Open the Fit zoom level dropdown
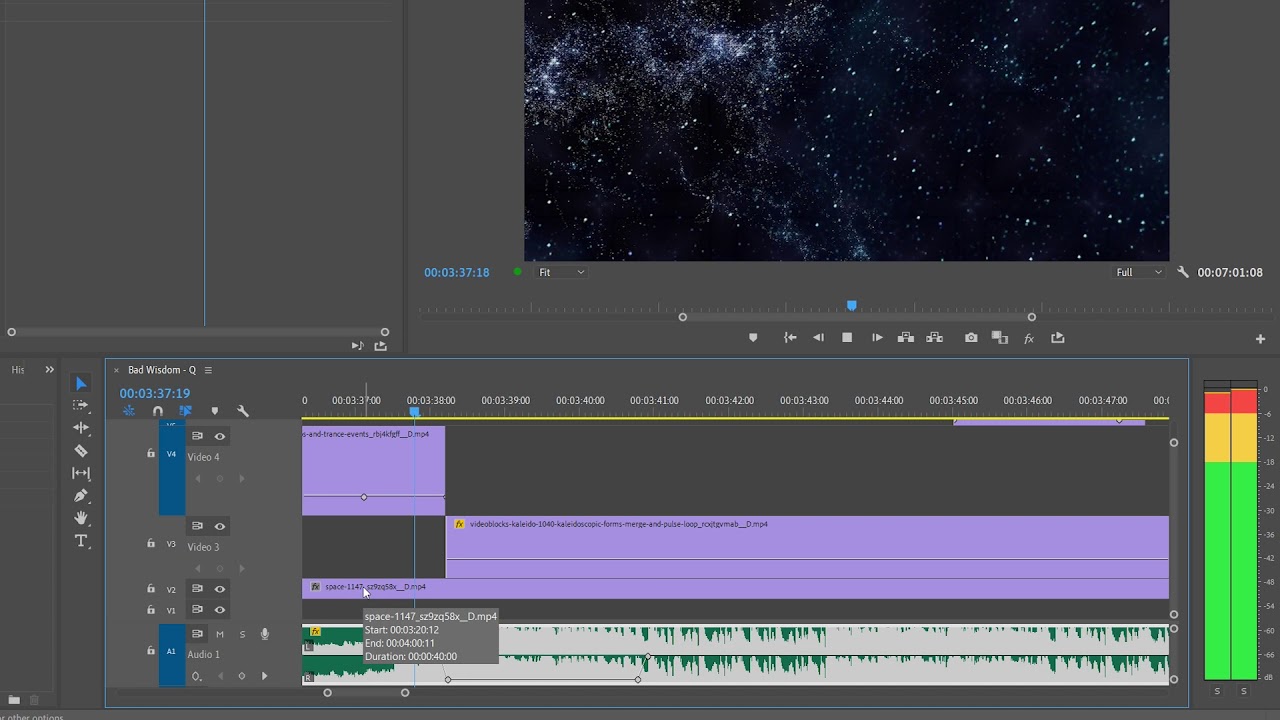 click(562, 272)
